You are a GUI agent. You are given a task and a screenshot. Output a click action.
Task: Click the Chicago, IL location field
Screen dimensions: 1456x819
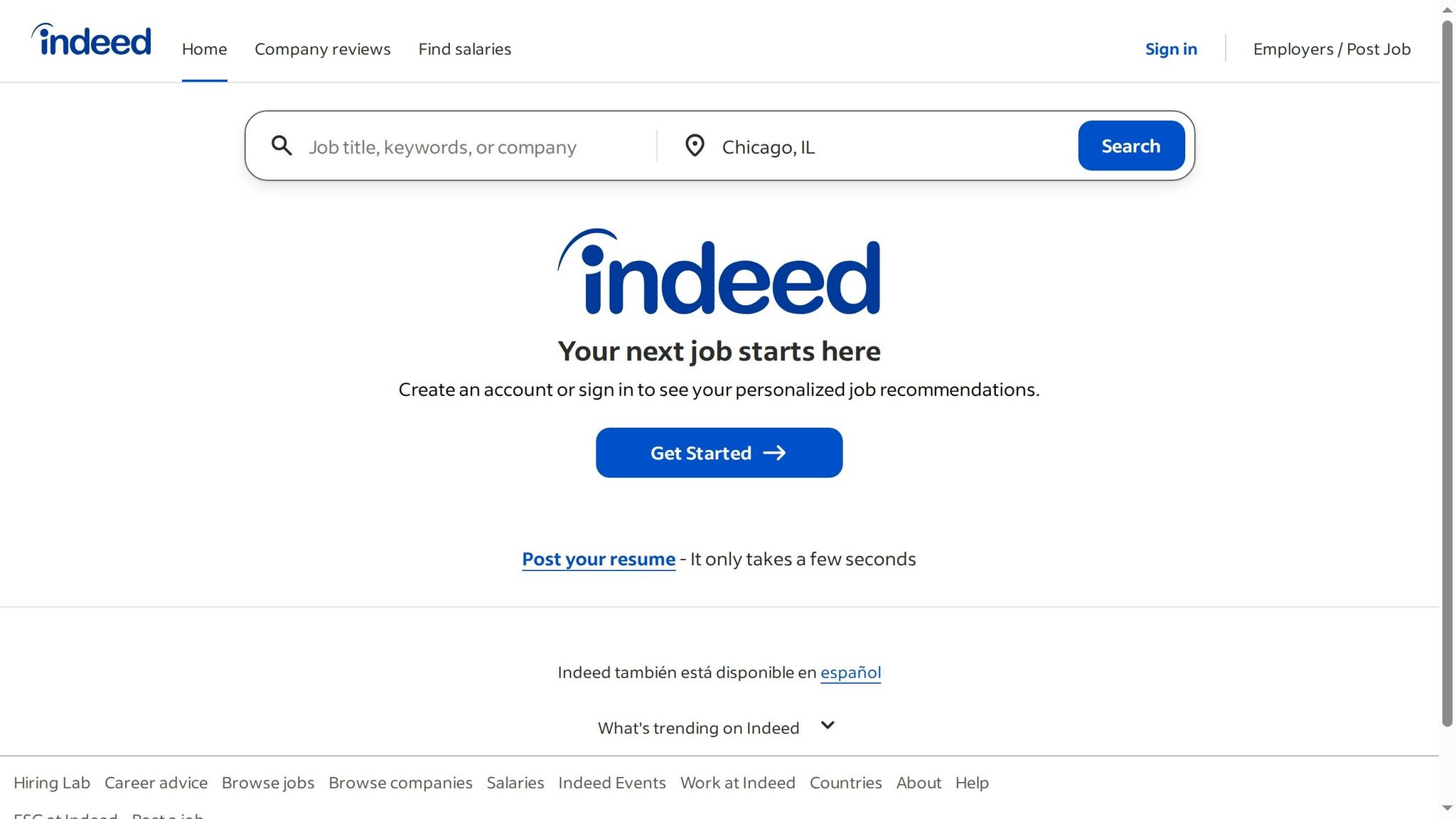tap(889, 147)
